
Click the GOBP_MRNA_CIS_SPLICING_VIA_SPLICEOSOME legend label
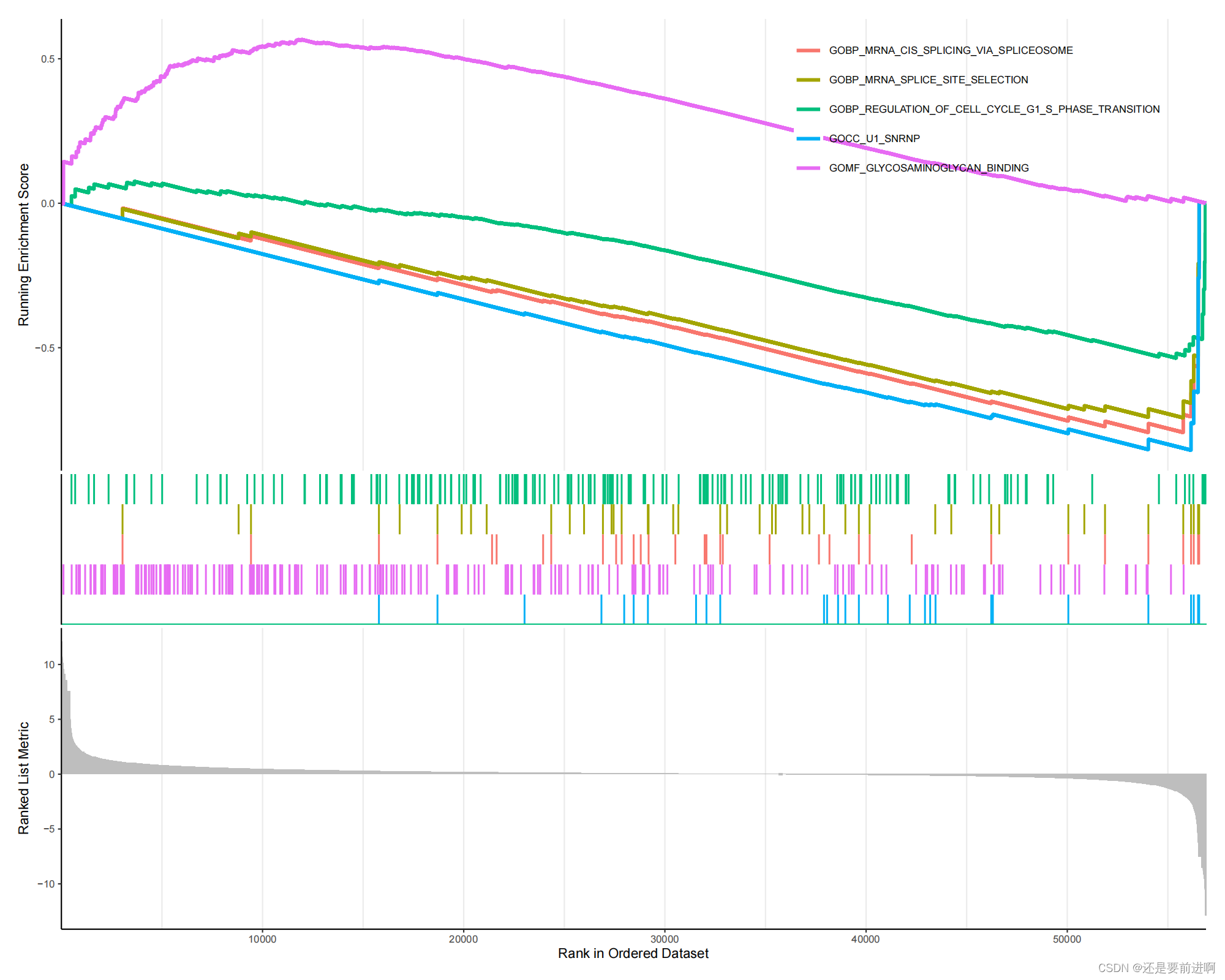(951, 50)
